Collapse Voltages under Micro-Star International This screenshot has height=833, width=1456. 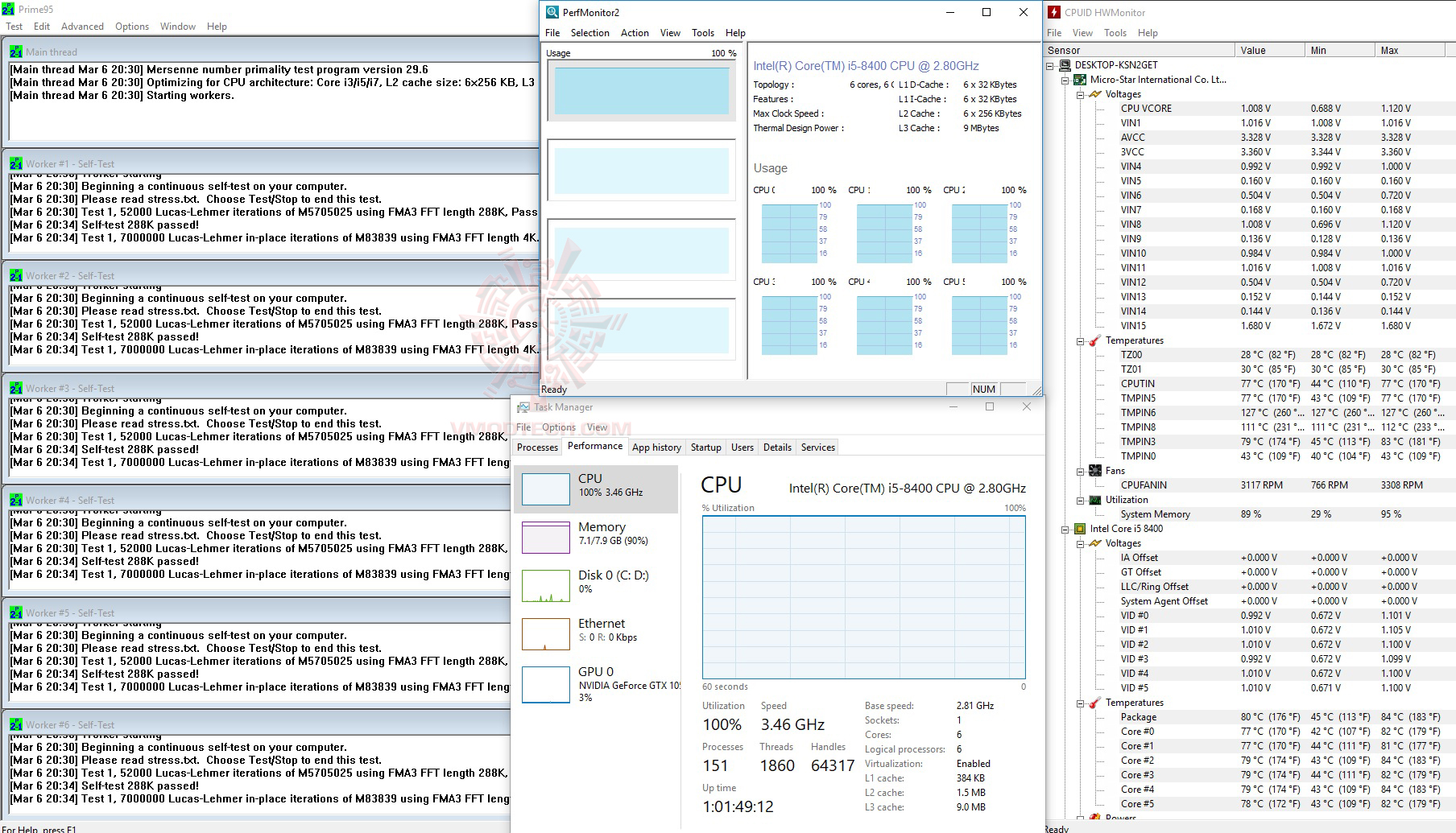pyautogui.click(x=1081, y=94)
